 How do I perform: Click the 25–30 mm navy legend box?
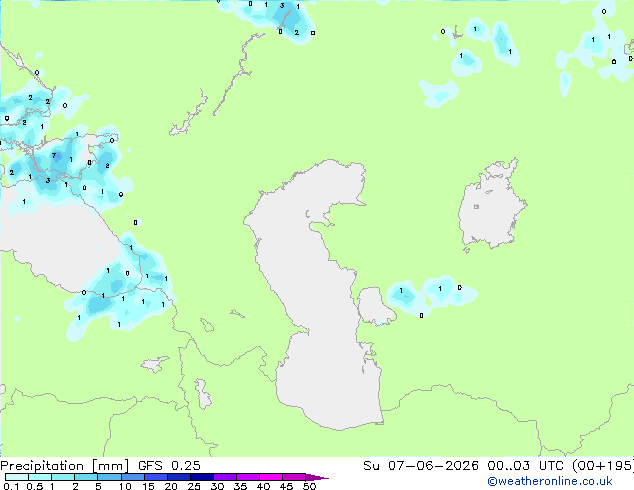[x=202, y=477]
